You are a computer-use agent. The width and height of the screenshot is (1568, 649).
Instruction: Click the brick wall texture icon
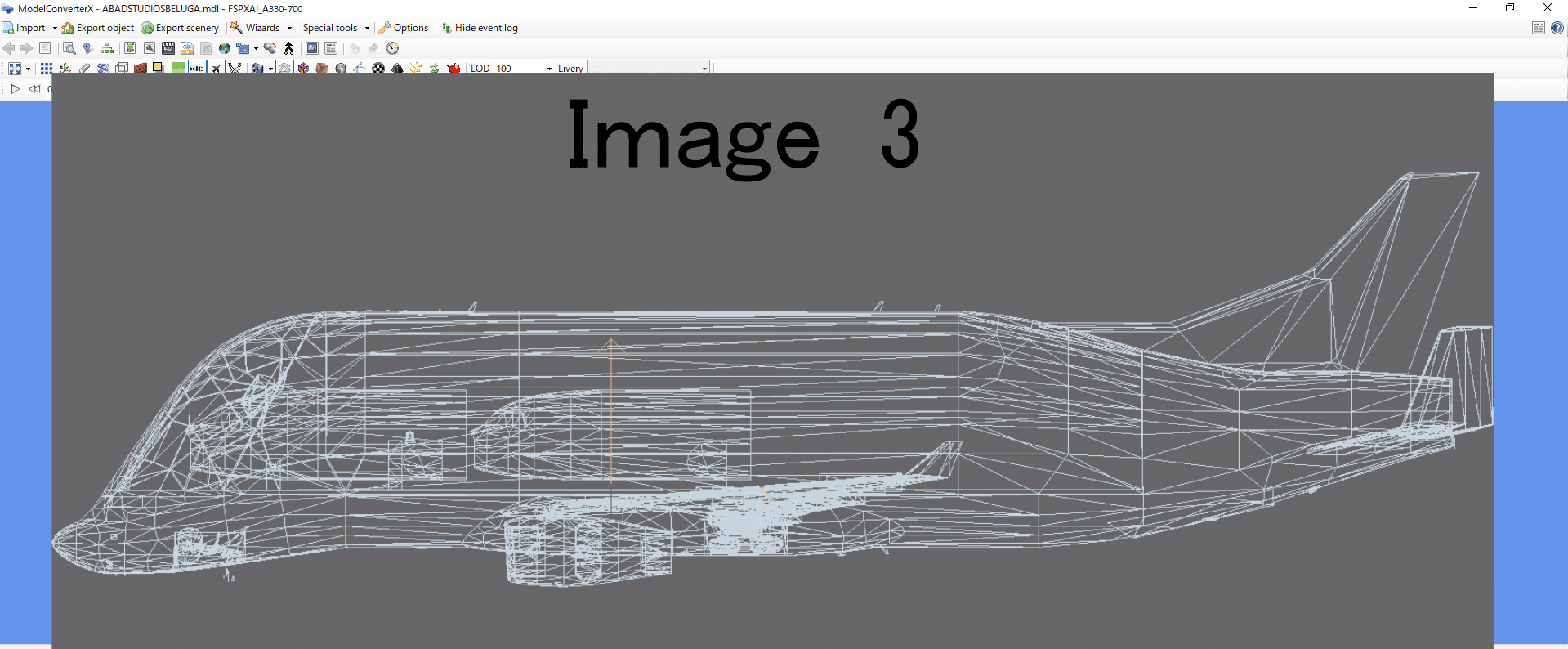[x=141, y=69]
